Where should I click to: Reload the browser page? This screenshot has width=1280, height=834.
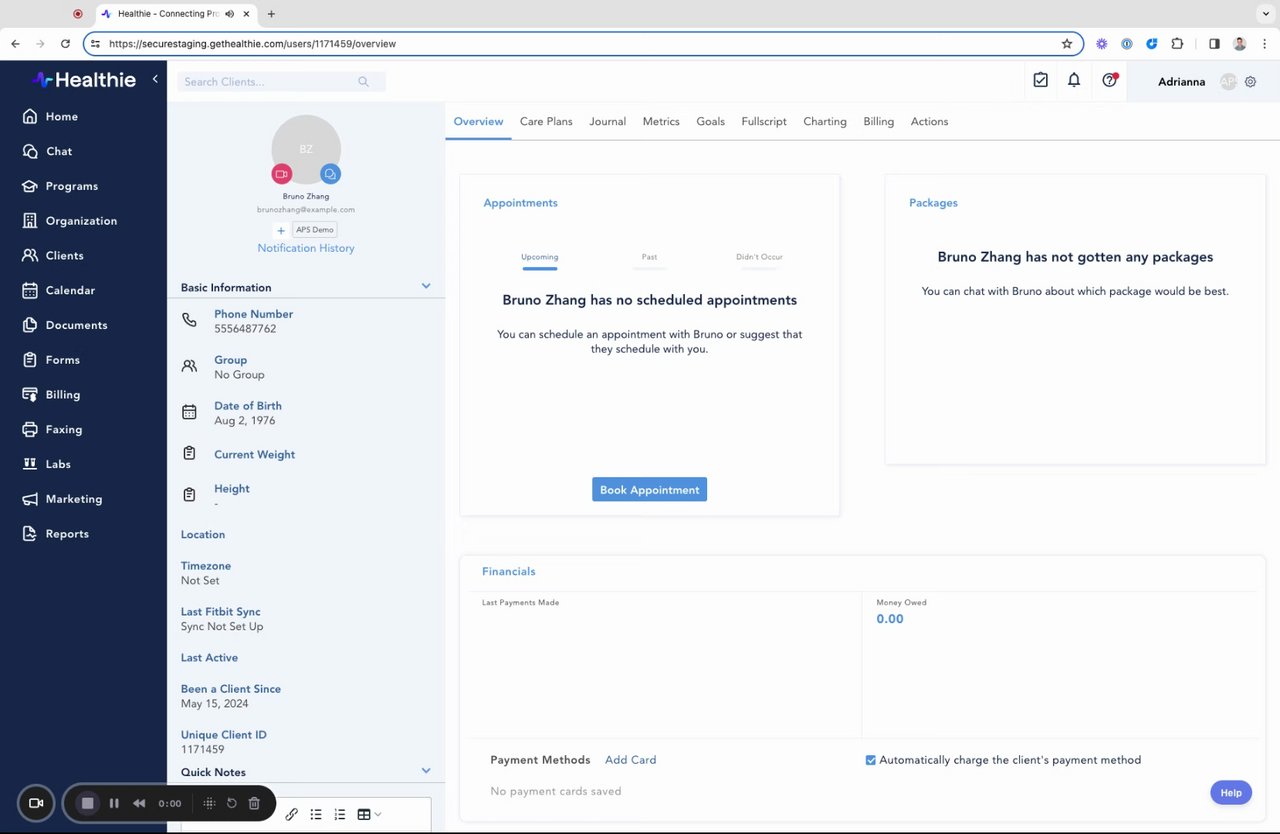click(x=65, y=44)
